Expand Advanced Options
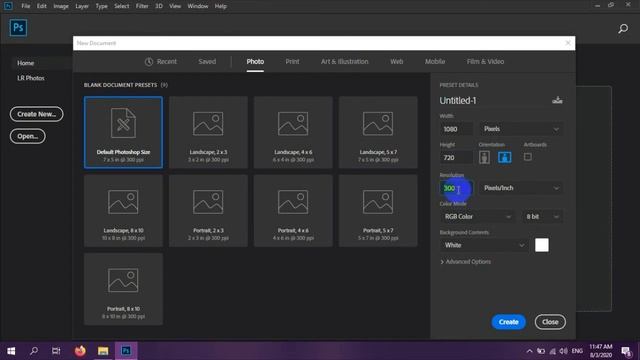Viewport: 640px width, 360px height. (465, 262)
